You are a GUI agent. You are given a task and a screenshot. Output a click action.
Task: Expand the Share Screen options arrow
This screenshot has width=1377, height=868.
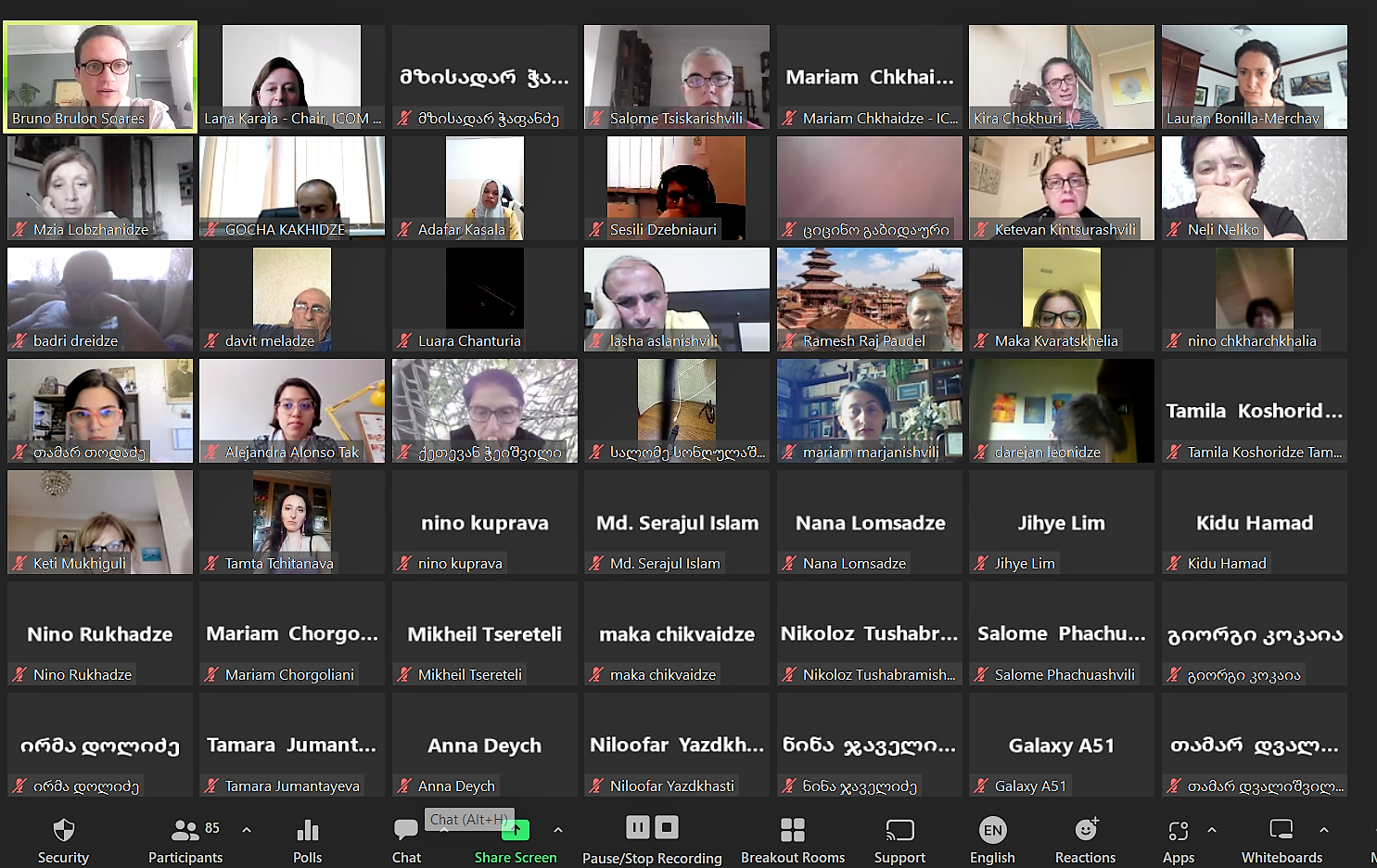[x=558, y=830]
